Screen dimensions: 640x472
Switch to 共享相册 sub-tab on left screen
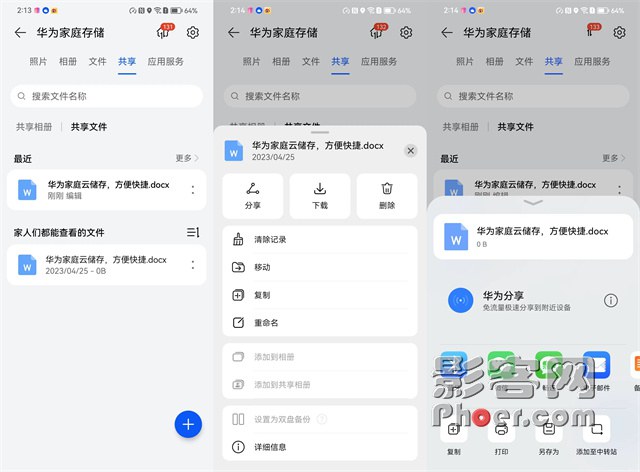pyautogui.click(x=34, y=127)
